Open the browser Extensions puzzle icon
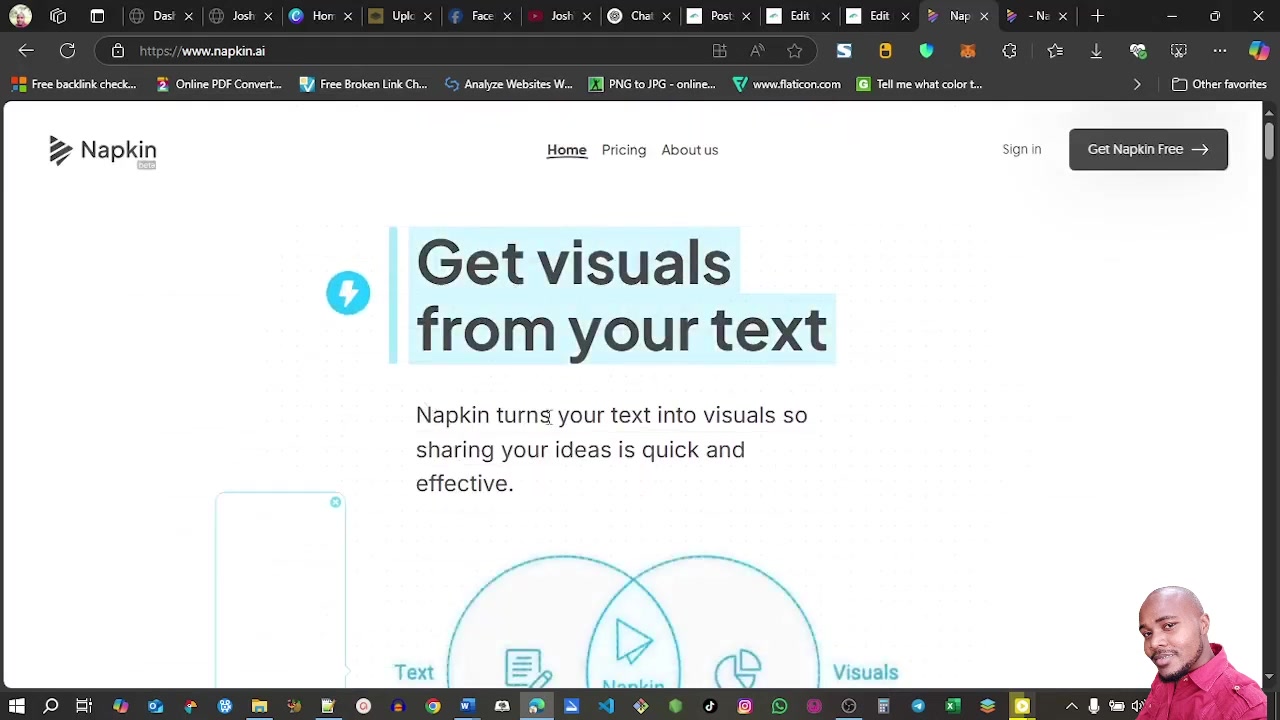The height and width of the screenshot is (720, 1280). (x=1009, y=51)
